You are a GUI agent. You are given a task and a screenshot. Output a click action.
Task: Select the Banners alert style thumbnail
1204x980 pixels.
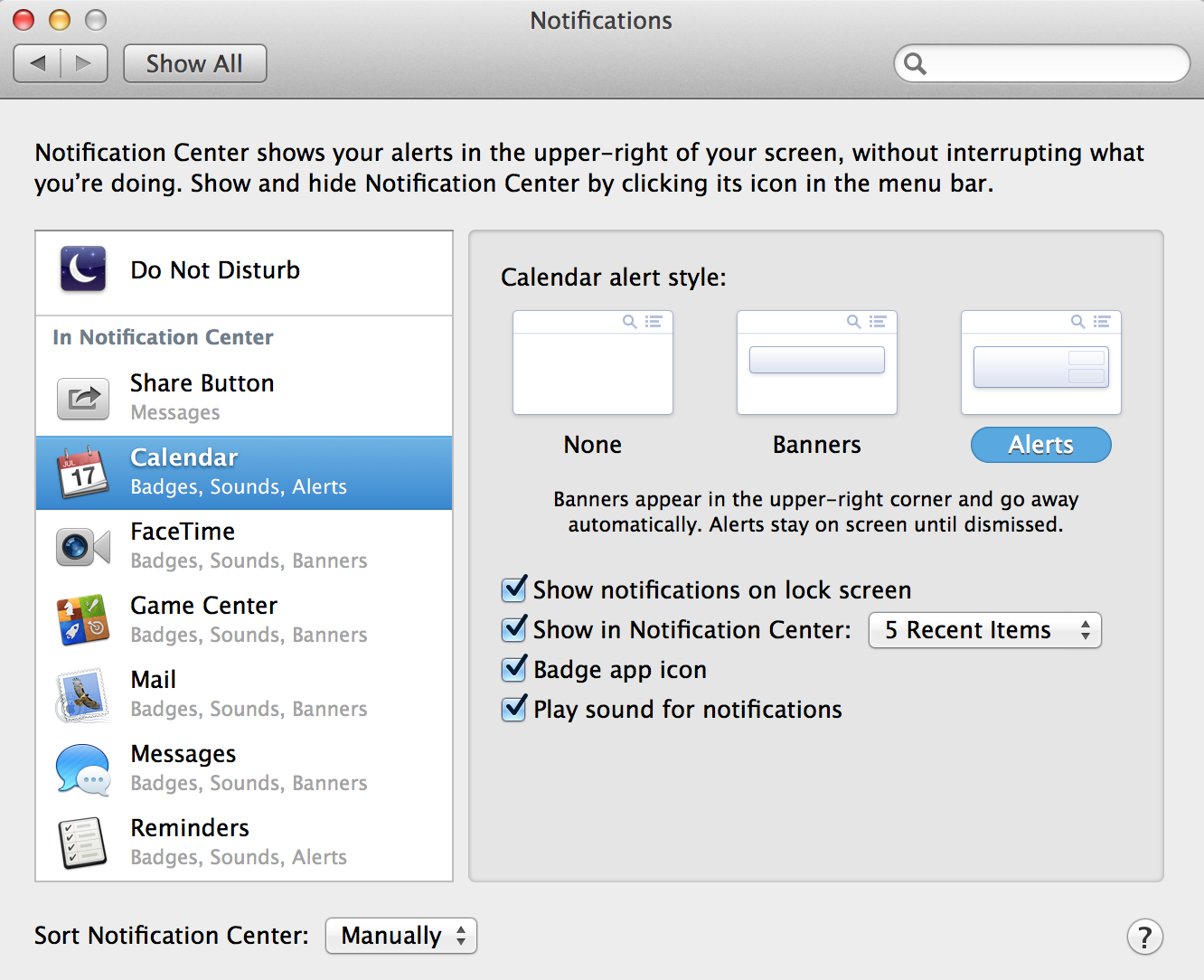click(x=817, y=363)
